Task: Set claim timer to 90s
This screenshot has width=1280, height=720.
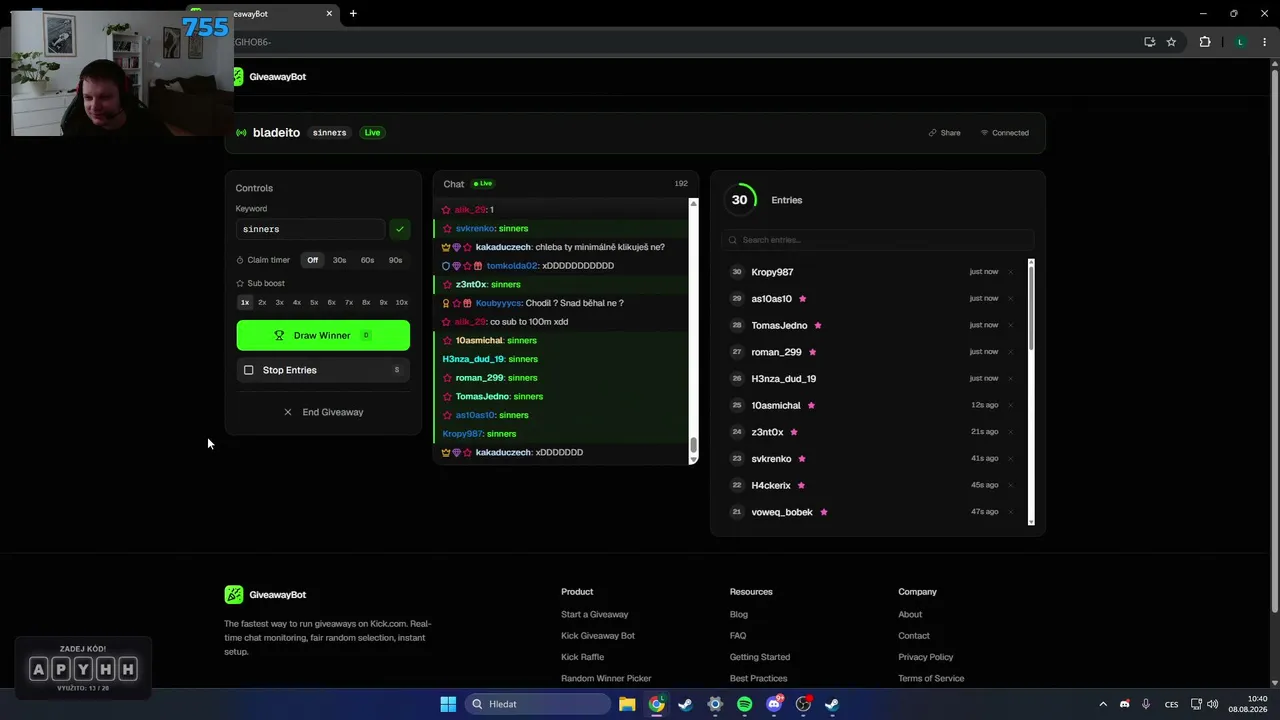Action: [x=396, y=260]
